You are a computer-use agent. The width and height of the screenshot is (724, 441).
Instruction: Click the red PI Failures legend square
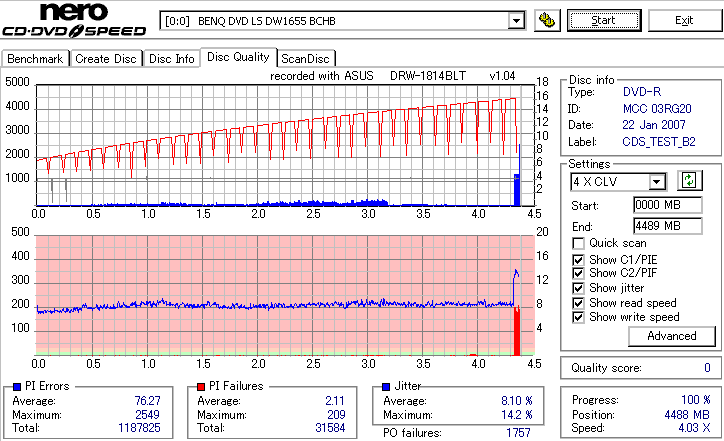(x=201, y=387)
